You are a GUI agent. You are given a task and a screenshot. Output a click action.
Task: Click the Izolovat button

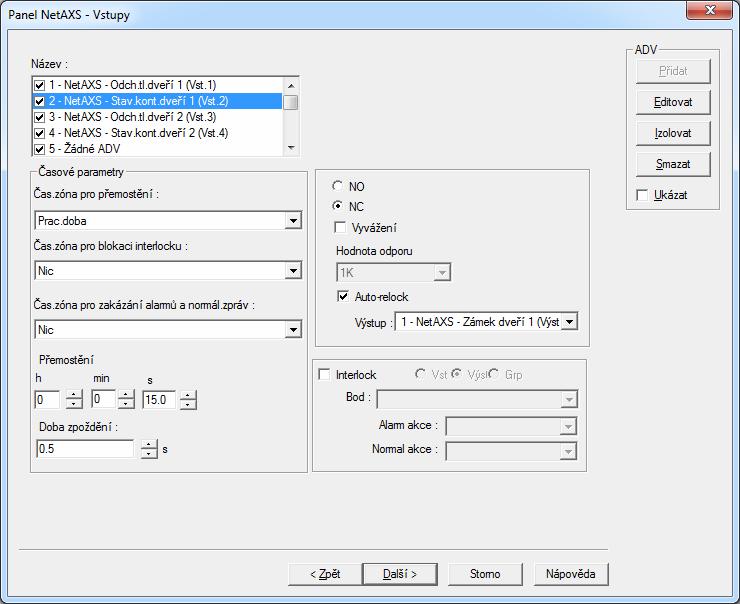(x=673, y=133)
